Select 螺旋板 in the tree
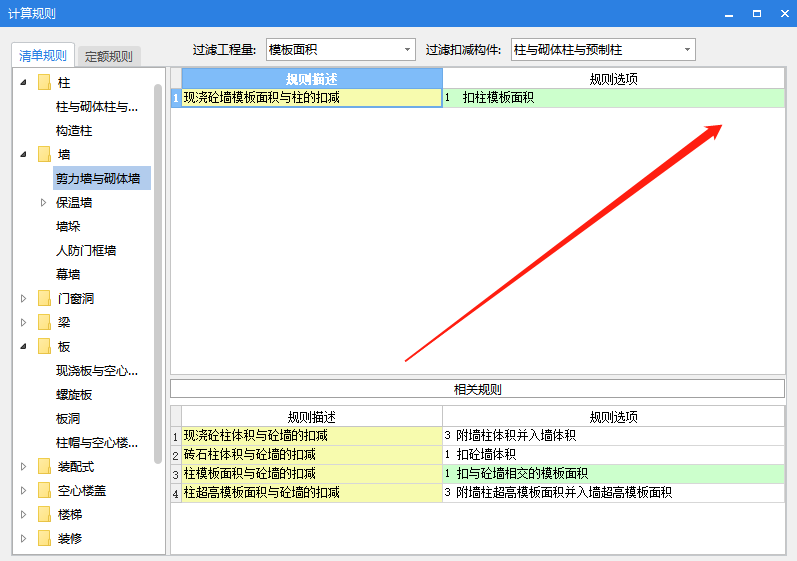Viewport: 797px width, 561px height. point(74,395)
